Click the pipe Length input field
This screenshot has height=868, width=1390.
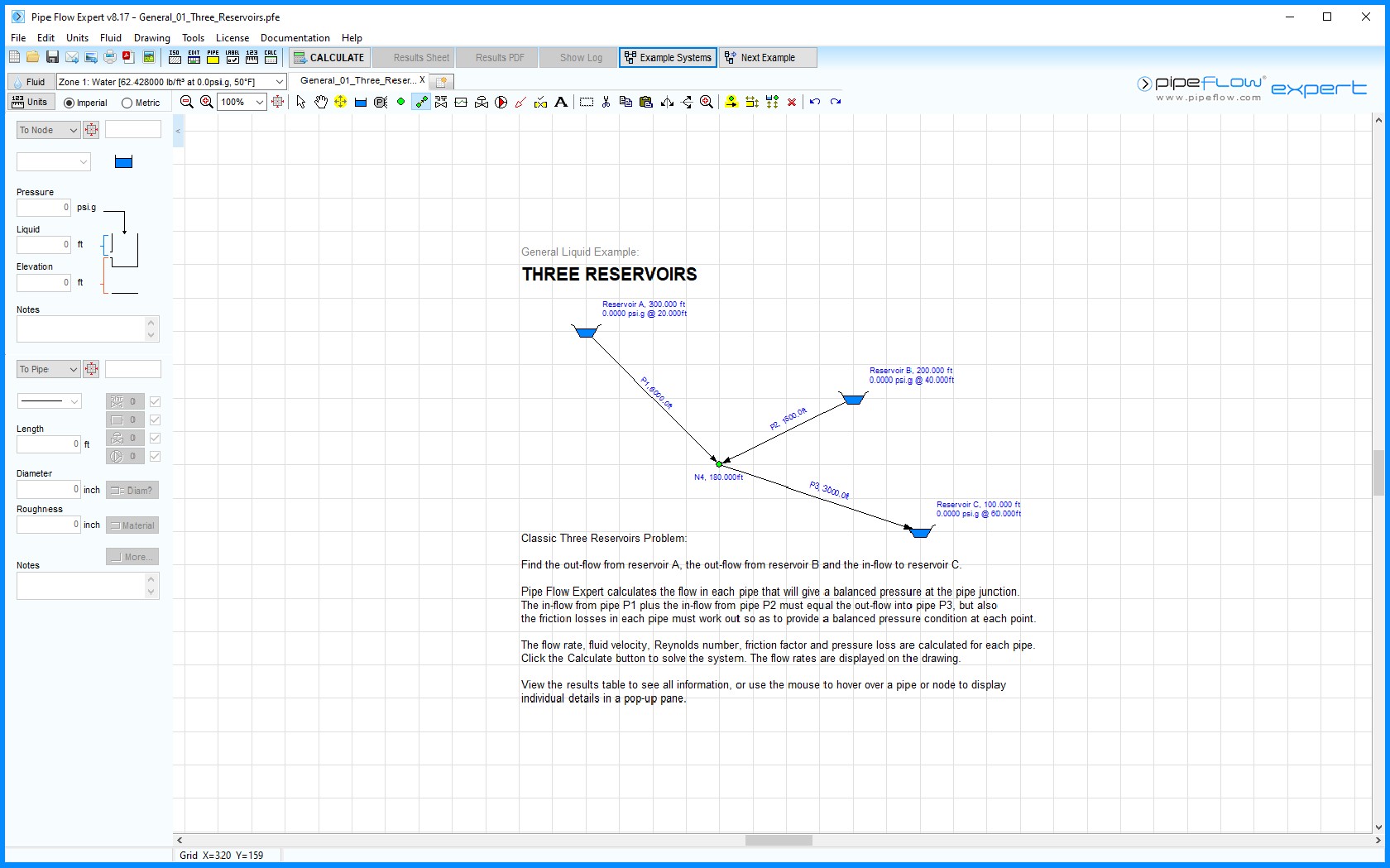point(49,444)
